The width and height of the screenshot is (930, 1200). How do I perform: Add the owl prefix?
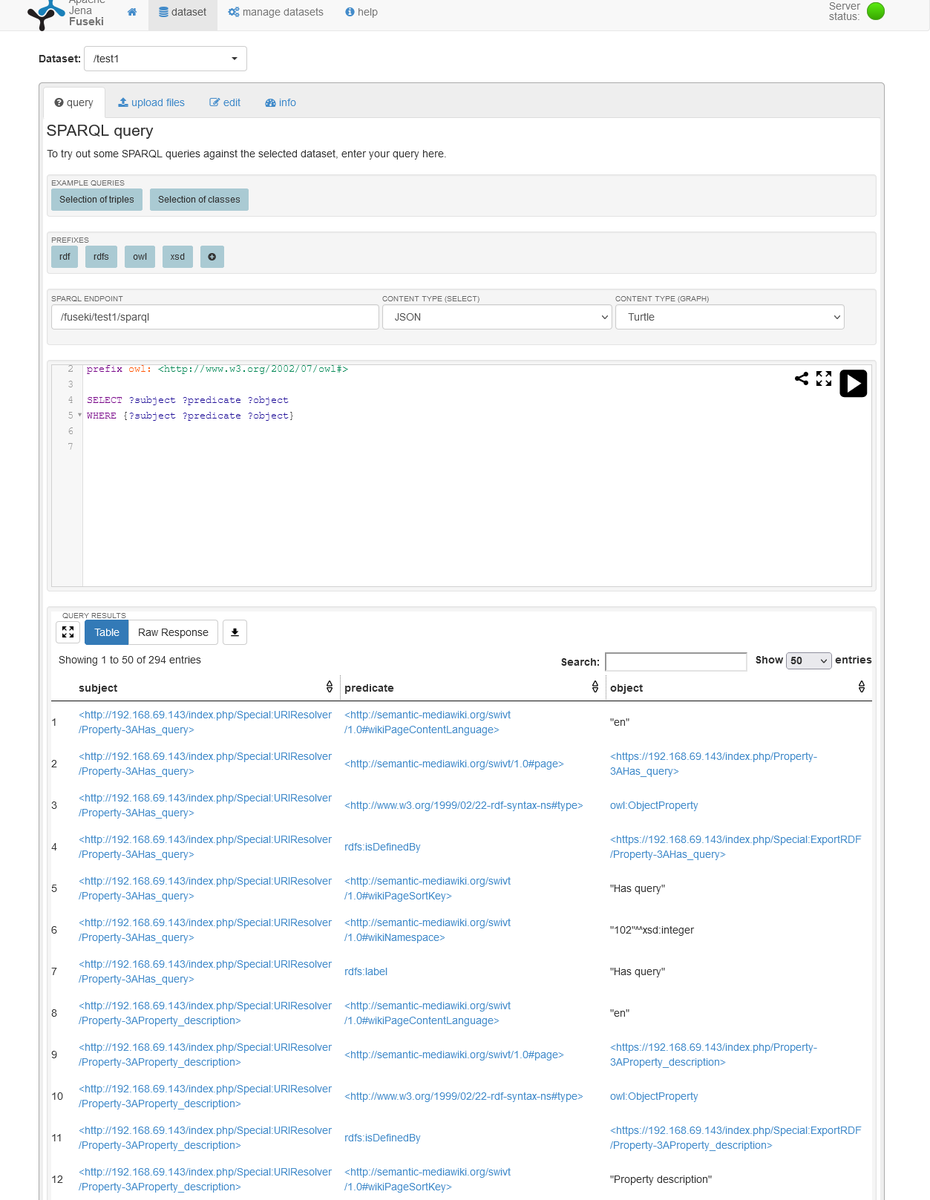click(140, 257)
